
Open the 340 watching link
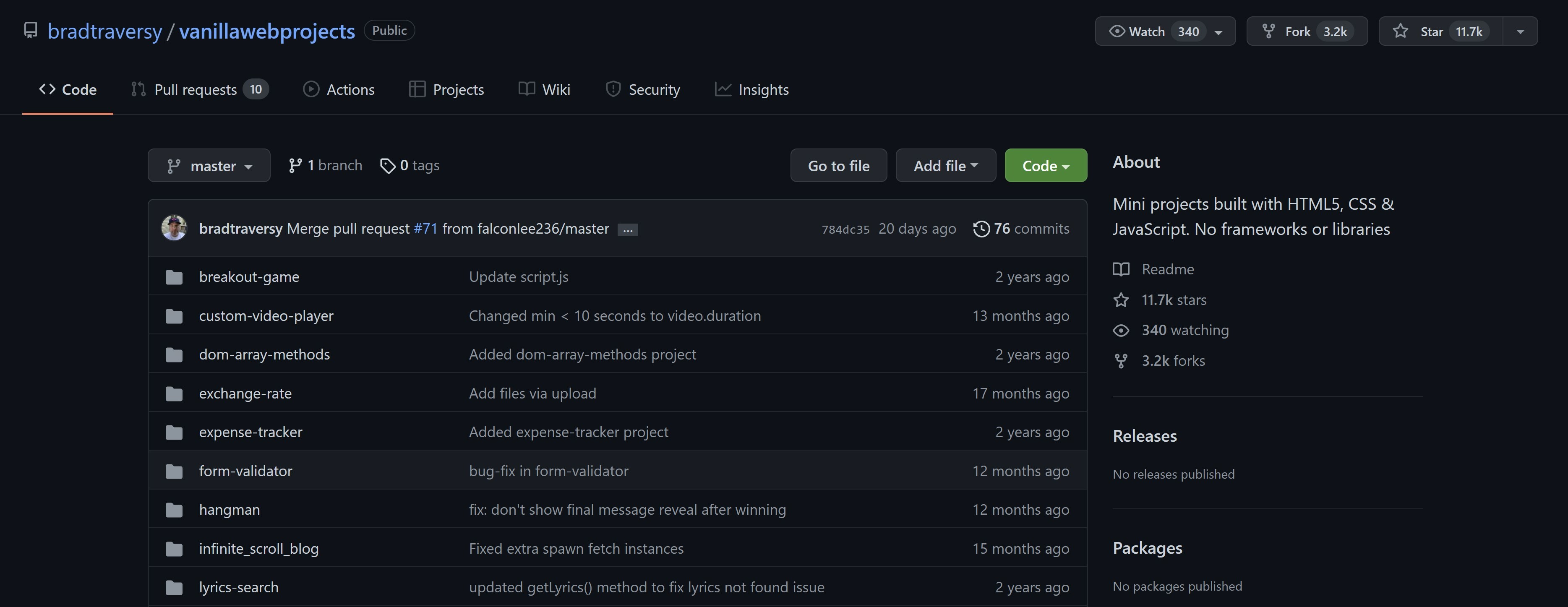[1171, 330]
